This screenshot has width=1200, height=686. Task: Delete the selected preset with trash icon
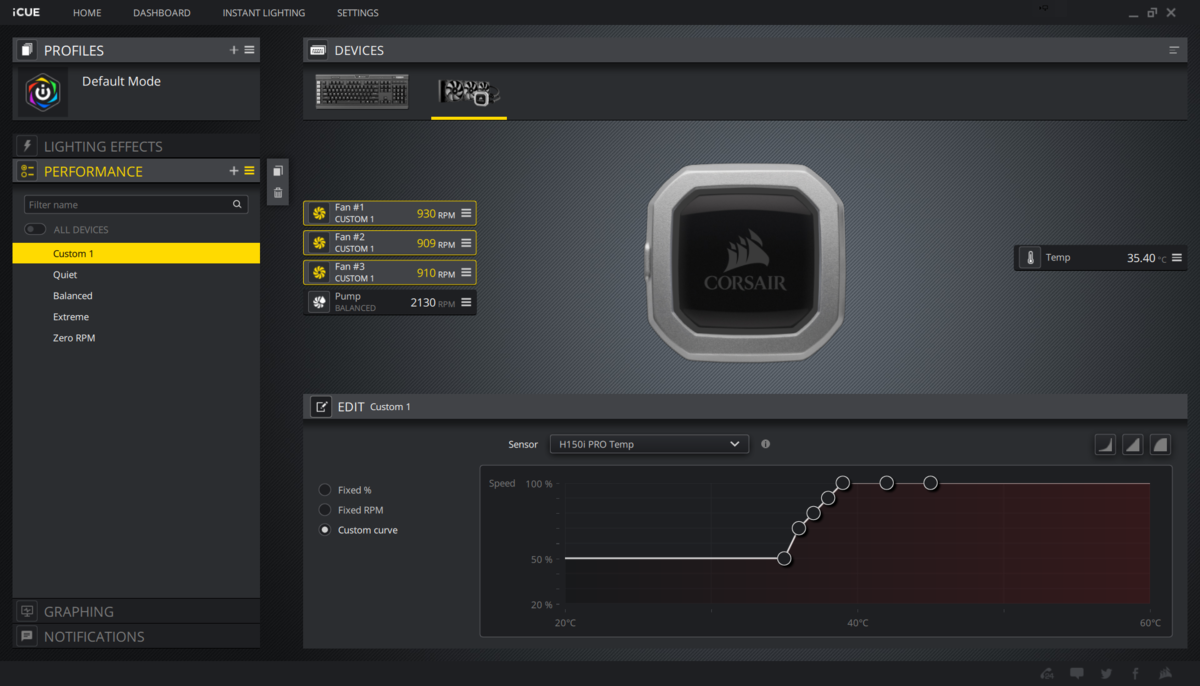click(x=278, y=193)
